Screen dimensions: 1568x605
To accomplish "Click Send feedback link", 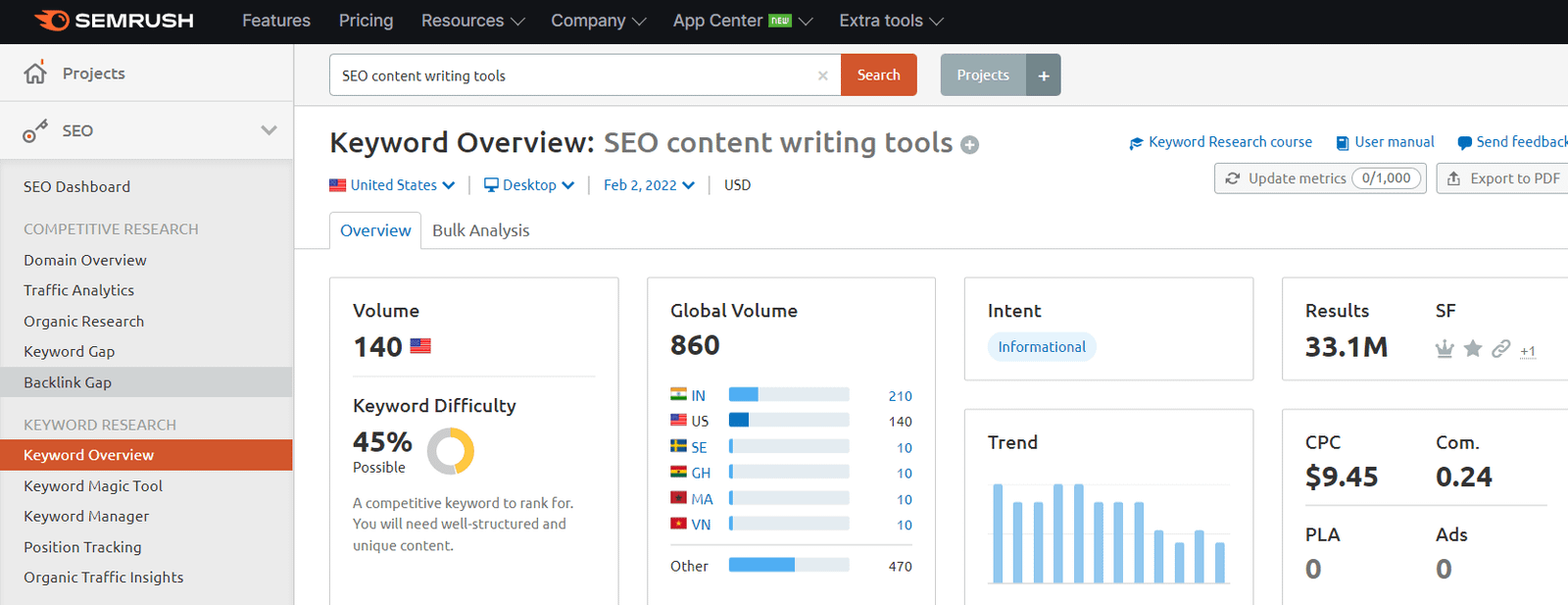I will click(1513, 142).
